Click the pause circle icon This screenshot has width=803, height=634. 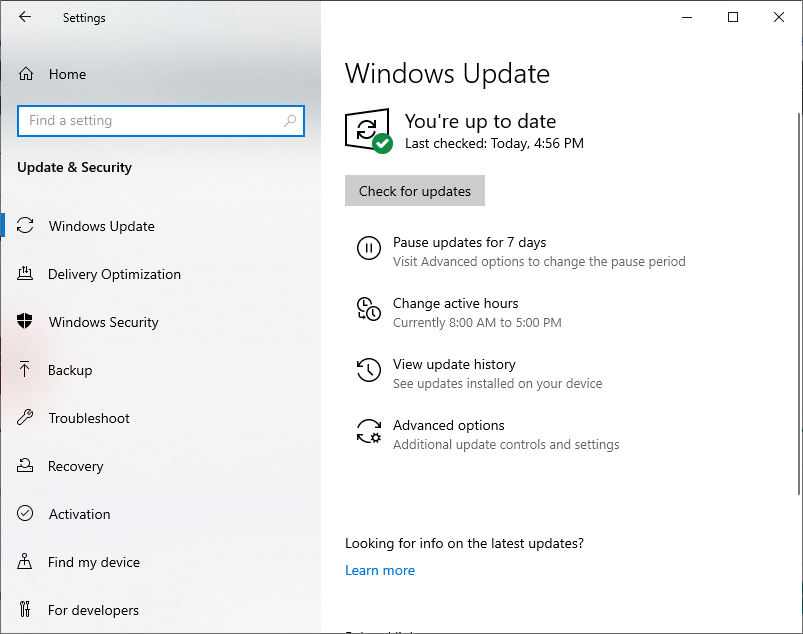pos(368,248)
